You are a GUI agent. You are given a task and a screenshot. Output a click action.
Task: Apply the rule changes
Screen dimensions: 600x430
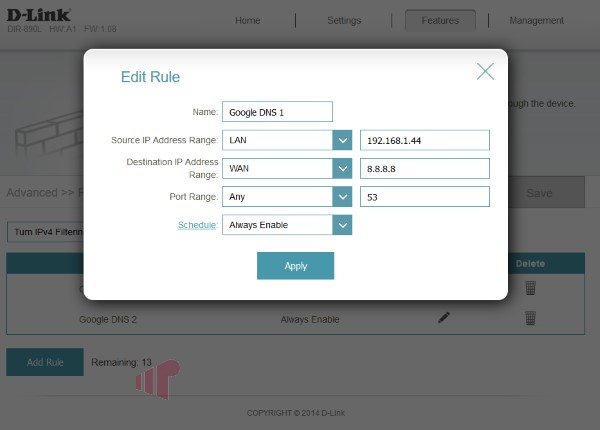click(x=295, y=266)
